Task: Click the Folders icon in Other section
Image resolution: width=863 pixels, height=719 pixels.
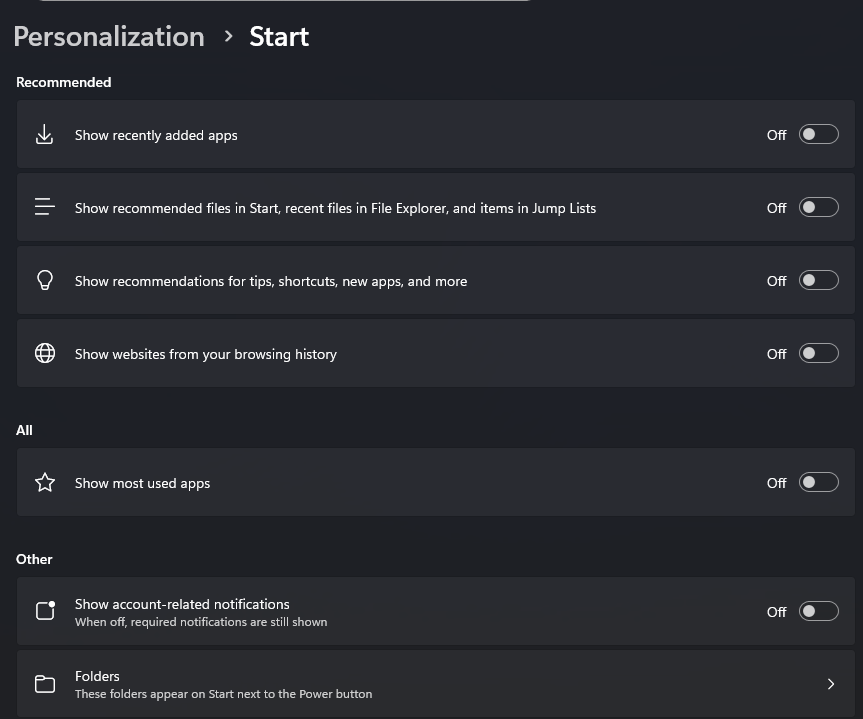Action: tap(45, 684)
